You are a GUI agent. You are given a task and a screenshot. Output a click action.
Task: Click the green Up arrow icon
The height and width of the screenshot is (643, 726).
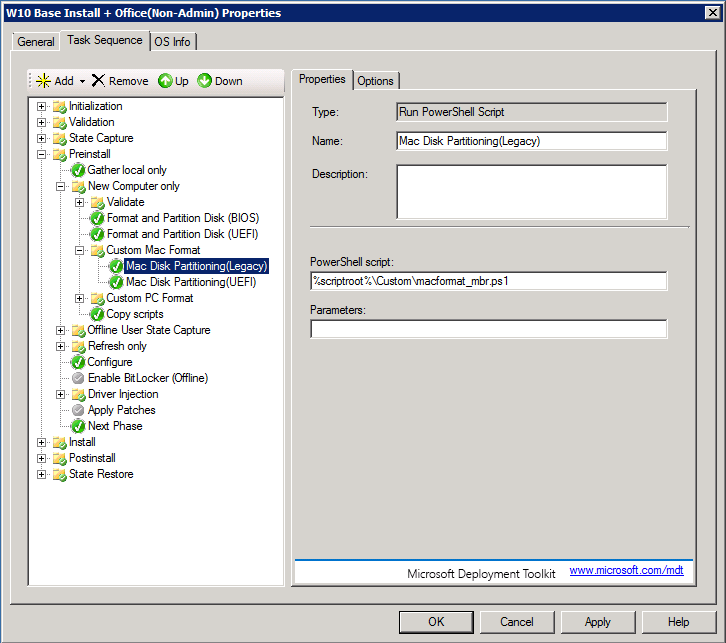pos(165,81)
